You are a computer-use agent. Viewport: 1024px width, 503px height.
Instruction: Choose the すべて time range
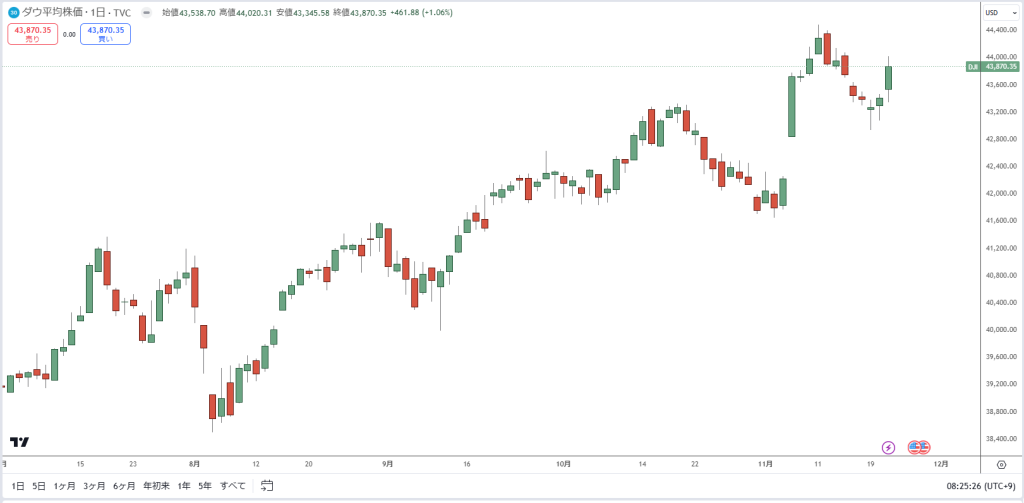coord(232,485)
